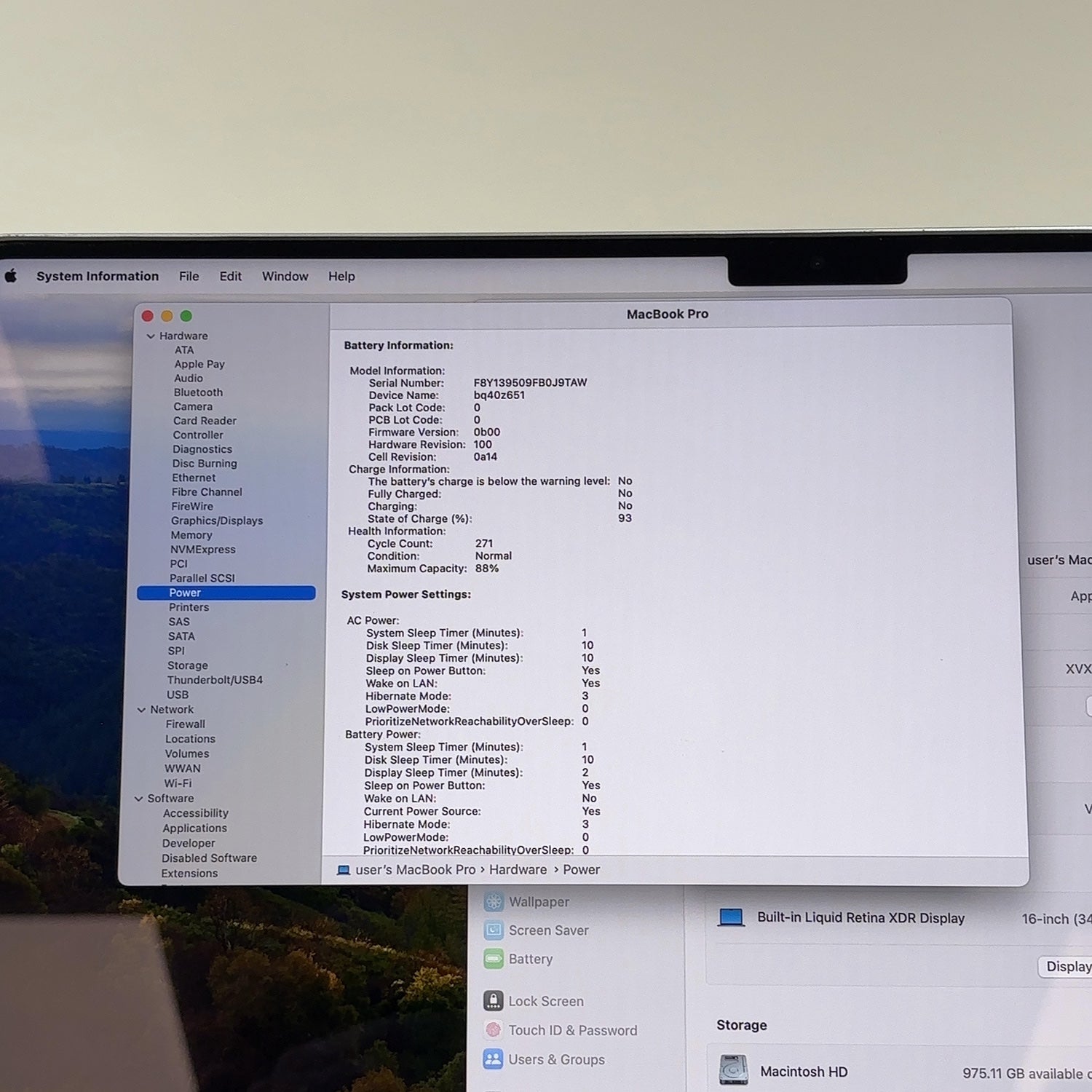
Task: Click the Touch ID & Password fingerprint icon
Action: click(494, 1030)
